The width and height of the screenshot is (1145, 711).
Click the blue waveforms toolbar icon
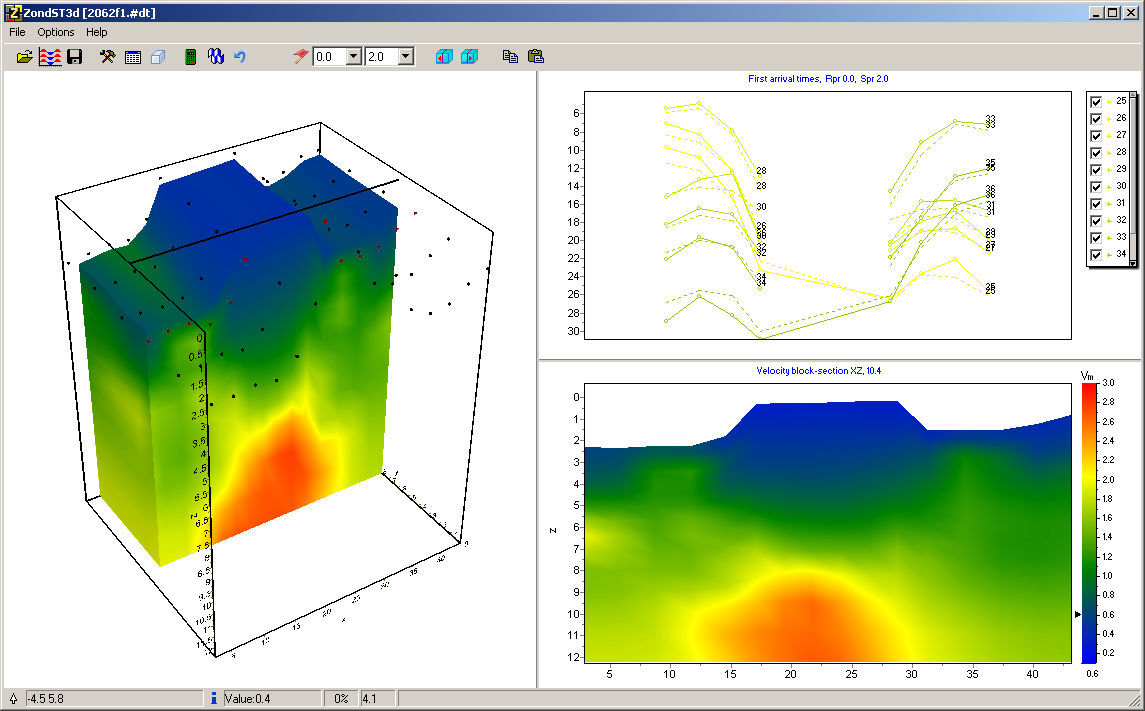[x=217, y=57]
